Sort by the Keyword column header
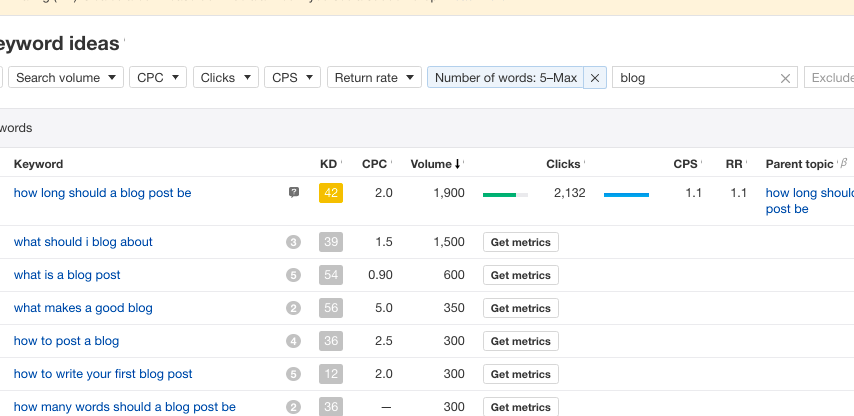Image resolution: width=854 pixels, height=416 pixels. pyautogui.click(x=38, y=164)
